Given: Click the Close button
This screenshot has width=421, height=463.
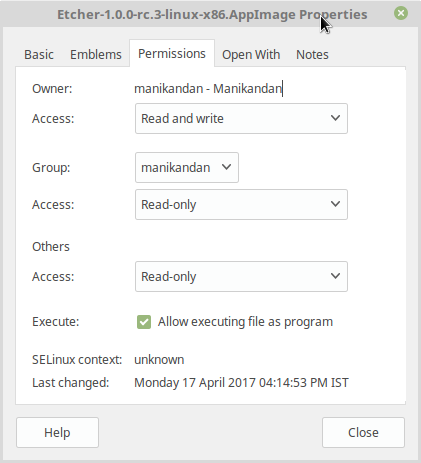Looking at the screenshot, I should coord(363,432).
